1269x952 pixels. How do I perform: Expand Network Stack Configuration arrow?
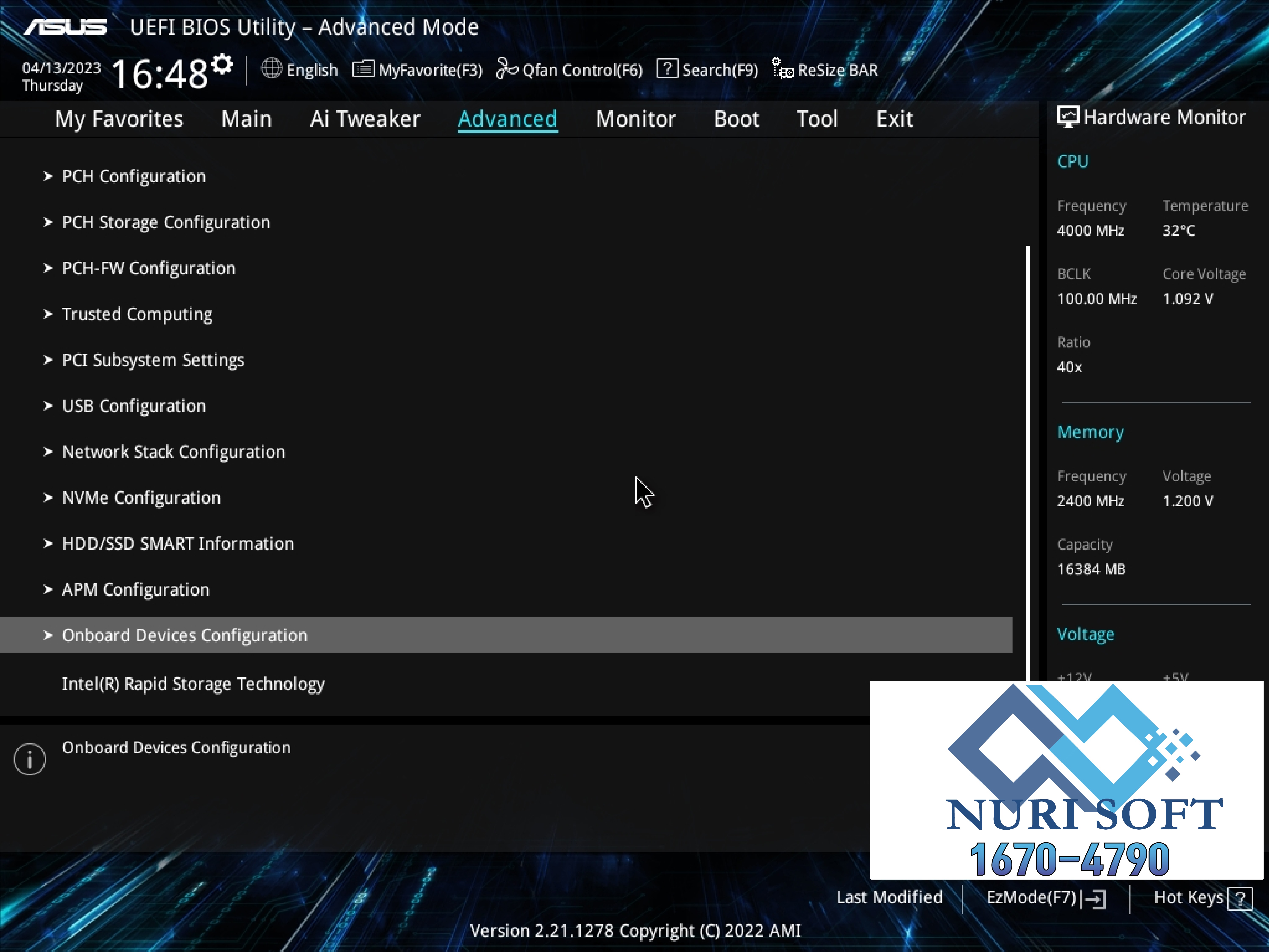pos(48,451)
